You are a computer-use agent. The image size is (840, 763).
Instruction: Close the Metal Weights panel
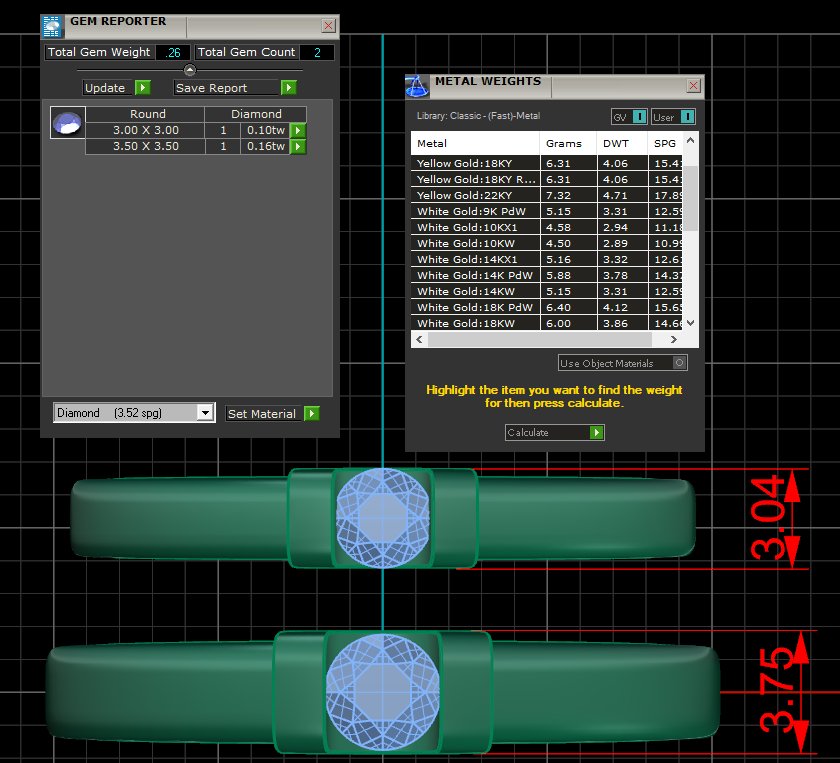point(693,86)
